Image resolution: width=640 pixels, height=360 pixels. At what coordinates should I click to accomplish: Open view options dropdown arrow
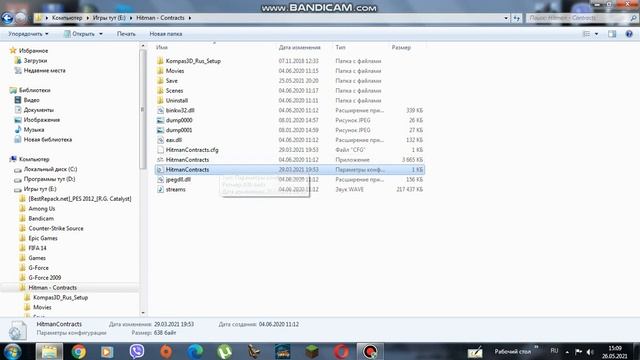(596, 34)
